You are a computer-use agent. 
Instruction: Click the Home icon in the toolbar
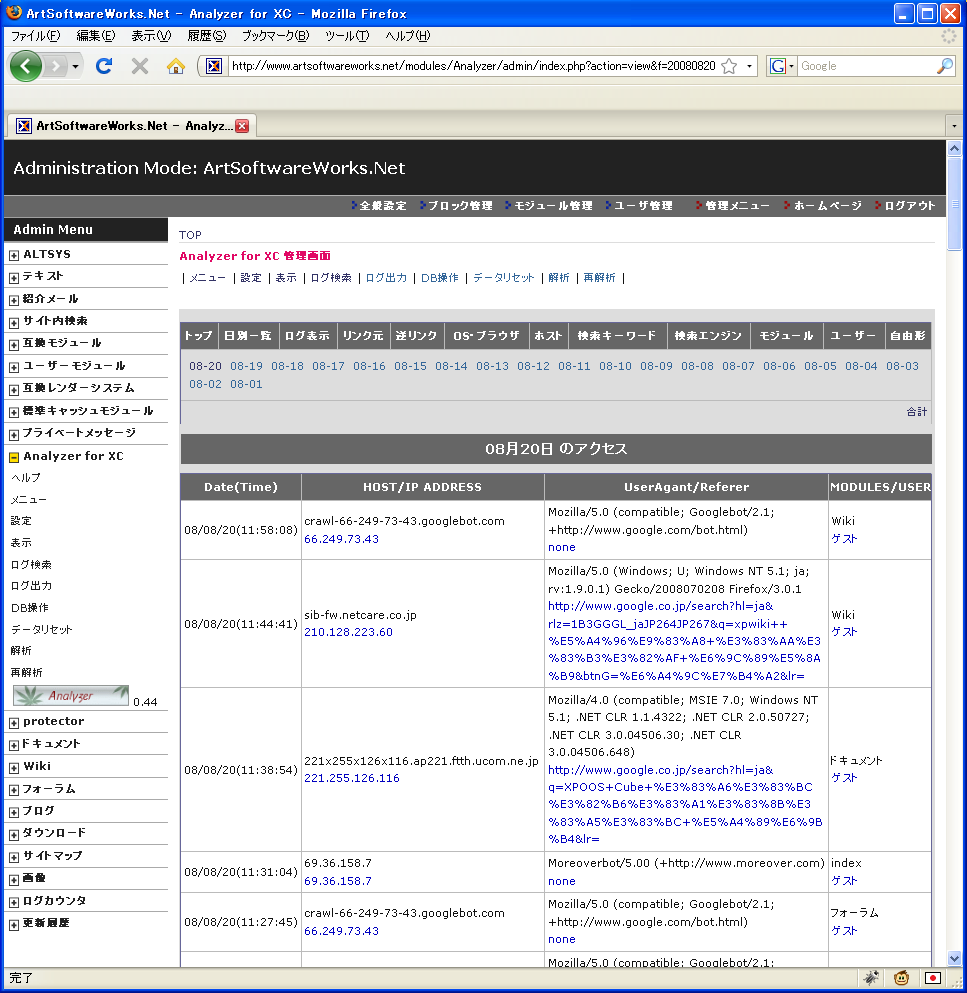pyautogui.click(x=176, y=66)
